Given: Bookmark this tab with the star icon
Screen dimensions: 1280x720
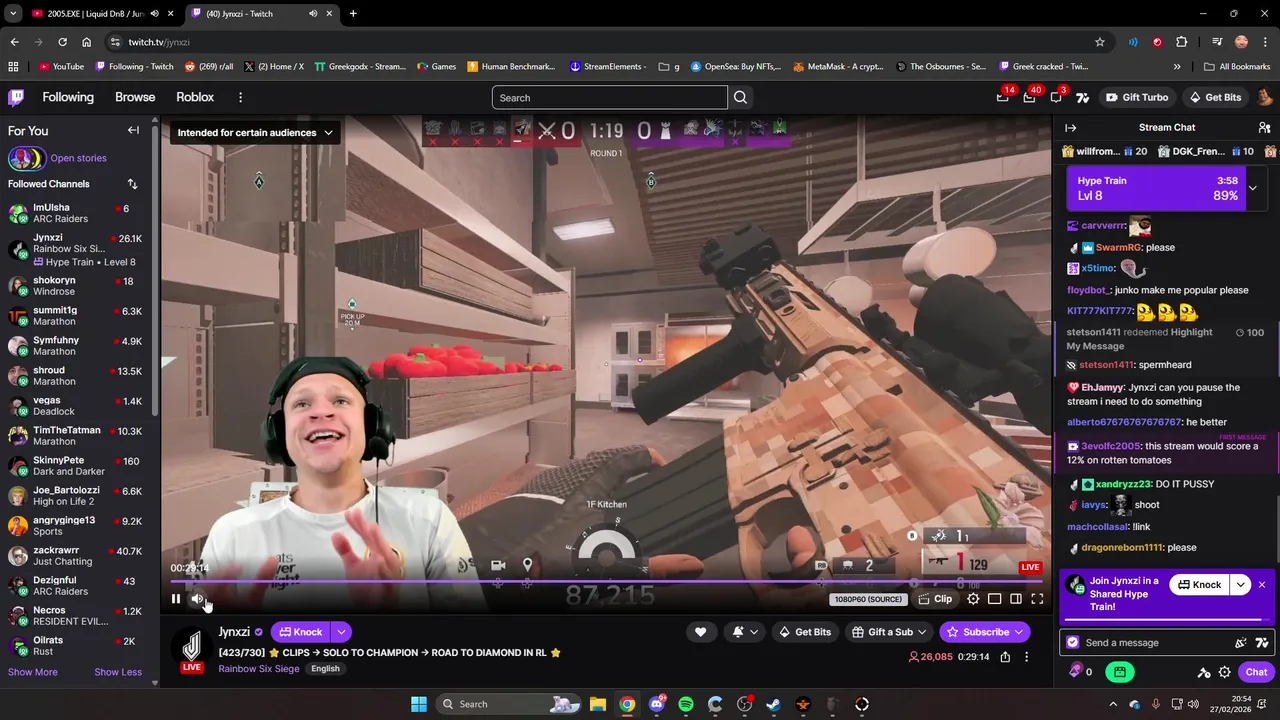Looking at the screenshot, I should (1100, 42).
